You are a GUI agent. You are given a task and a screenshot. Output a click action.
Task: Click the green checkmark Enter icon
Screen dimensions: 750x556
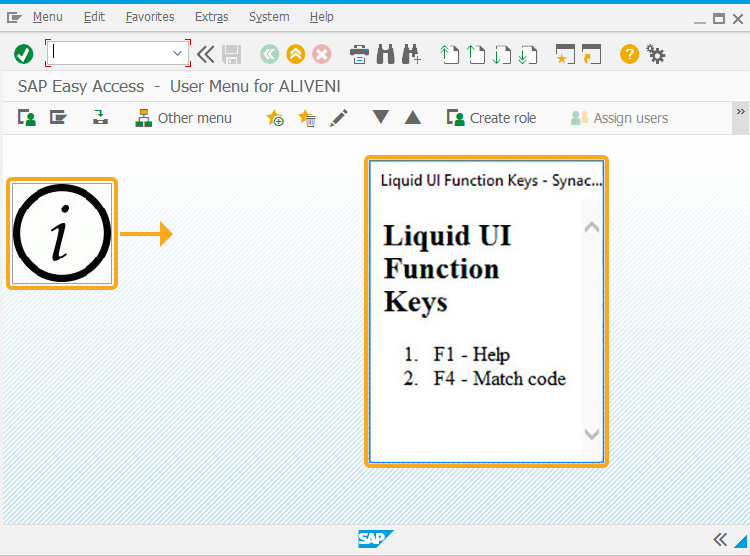[23, 54]
